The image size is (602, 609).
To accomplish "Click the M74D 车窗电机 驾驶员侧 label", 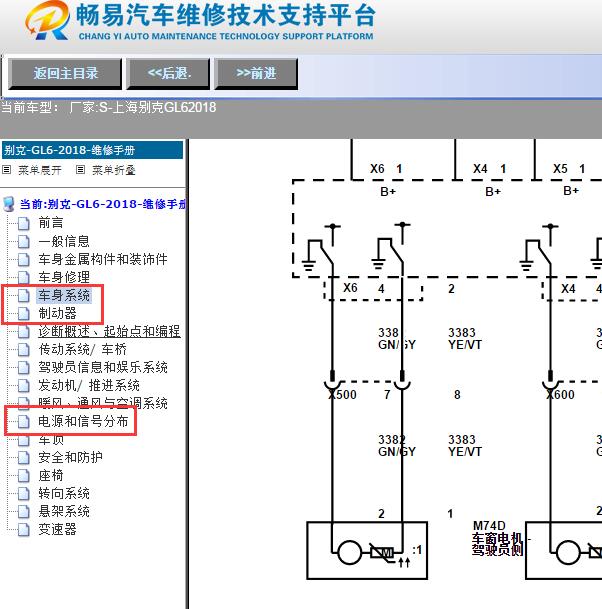I will (498, 541).
